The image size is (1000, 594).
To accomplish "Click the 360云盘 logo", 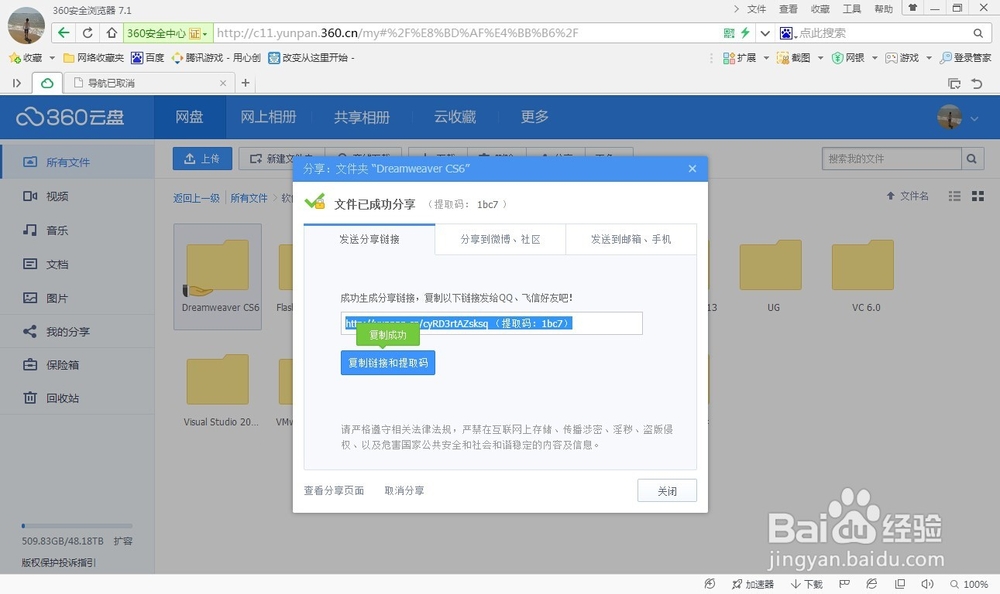I will coord(70,117).
